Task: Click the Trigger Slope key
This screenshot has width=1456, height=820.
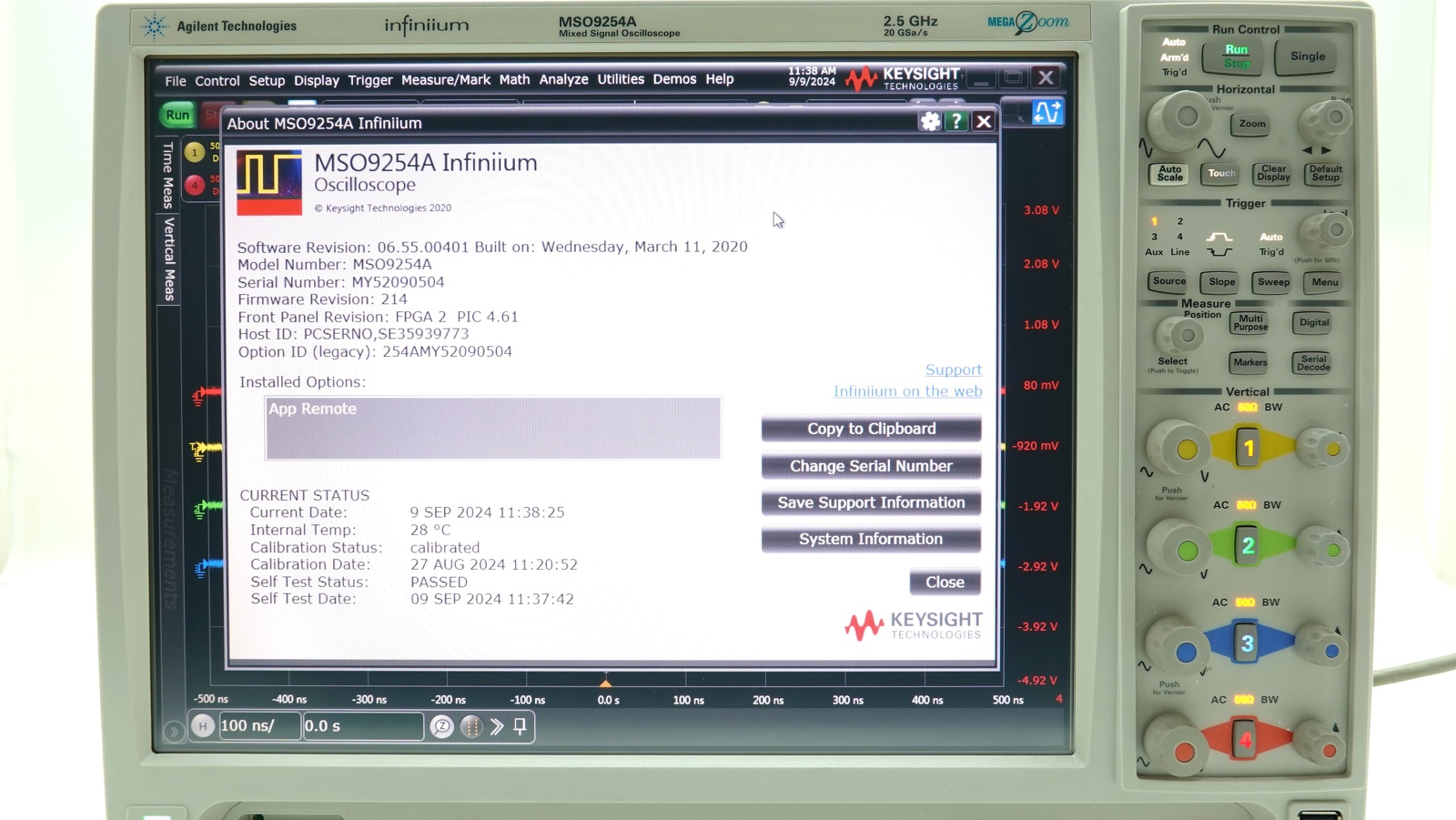Action: click(x=1221, y=281)
